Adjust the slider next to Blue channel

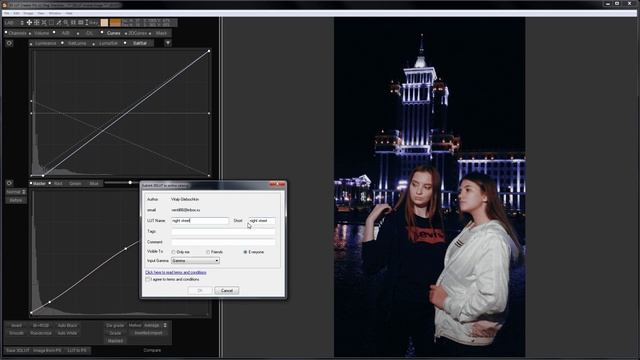click(130, 182)
